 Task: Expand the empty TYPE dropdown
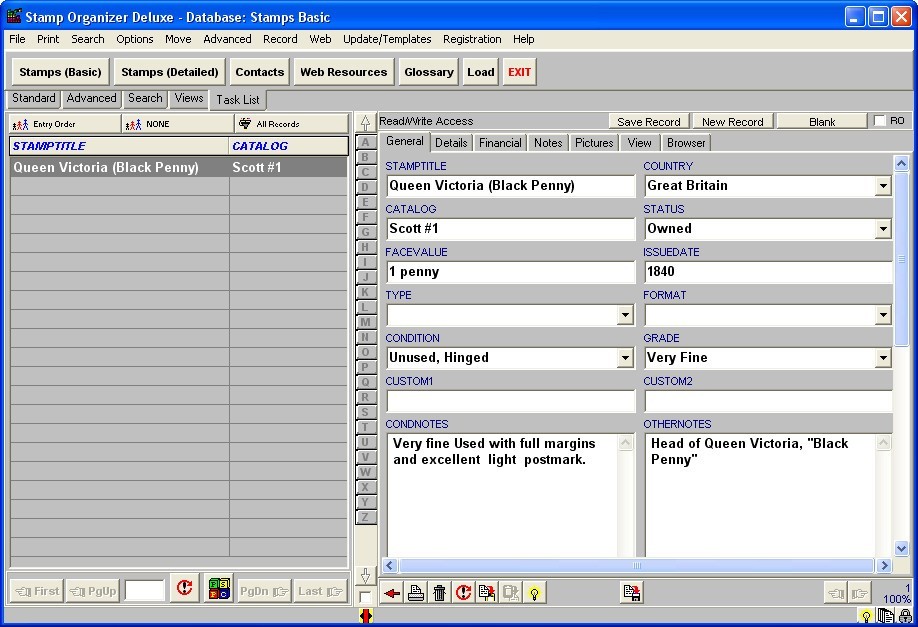625,315
